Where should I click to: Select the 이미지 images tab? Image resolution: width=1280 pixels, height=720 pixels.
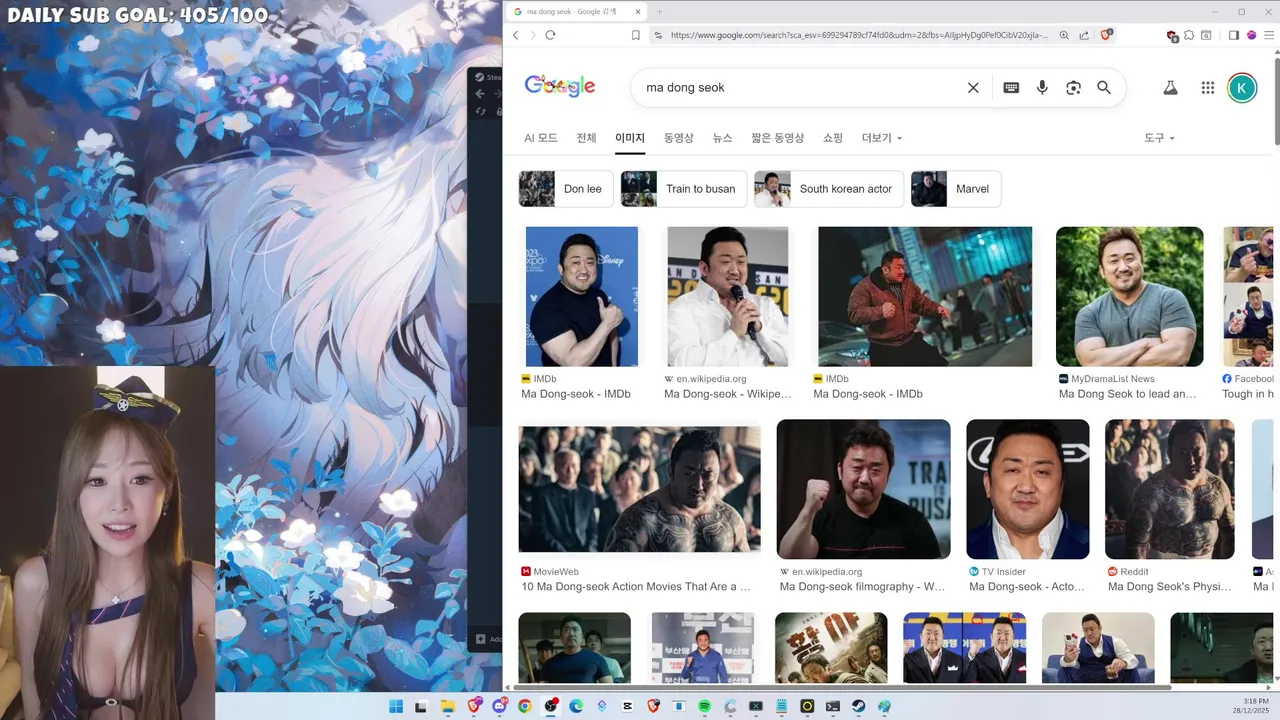pos(630,138)
